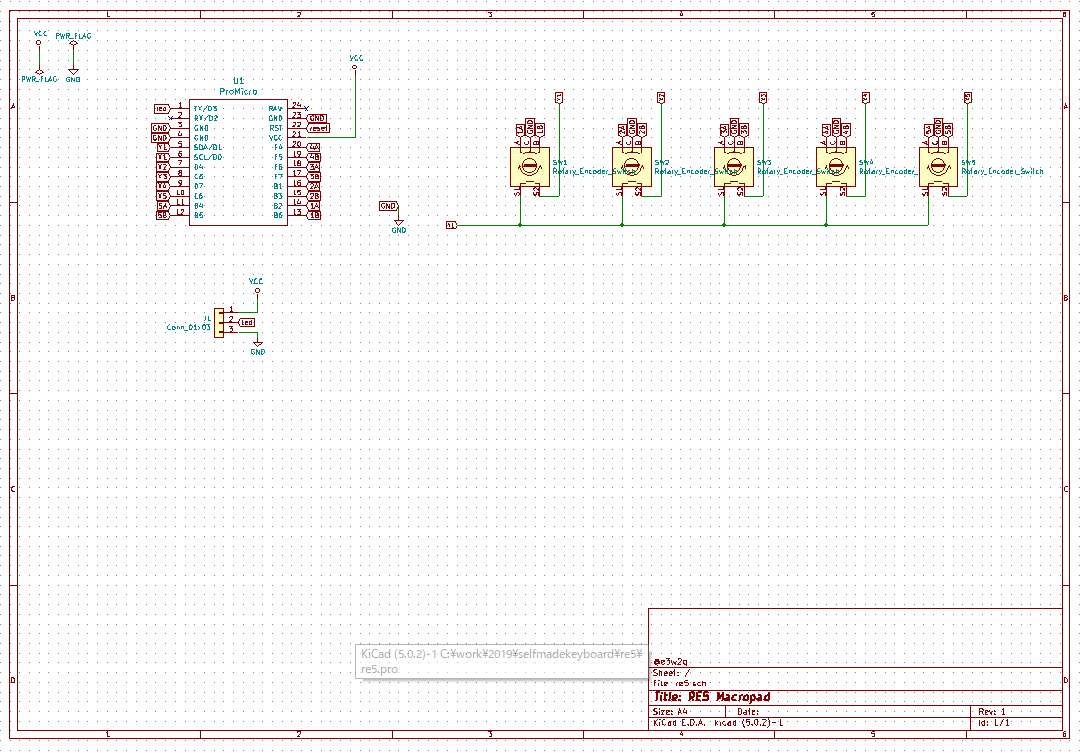Screen dimensions: 1081x753
Task: Click the 2A label on U1 pin 16
Action: [x=314, y=186]
